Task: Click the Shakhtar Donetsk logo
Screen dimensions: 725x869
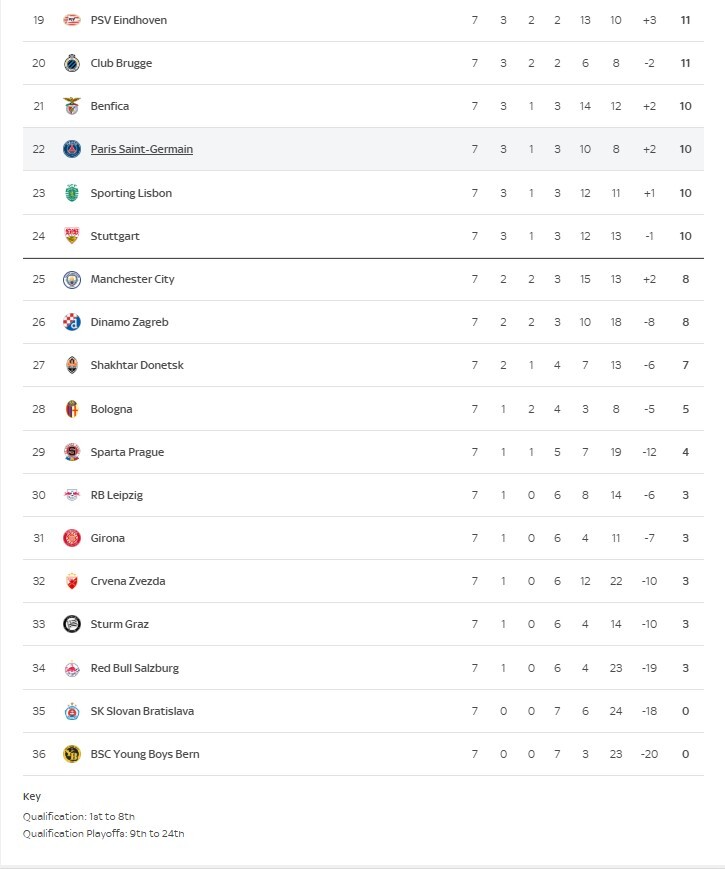Action: point(72,365)
